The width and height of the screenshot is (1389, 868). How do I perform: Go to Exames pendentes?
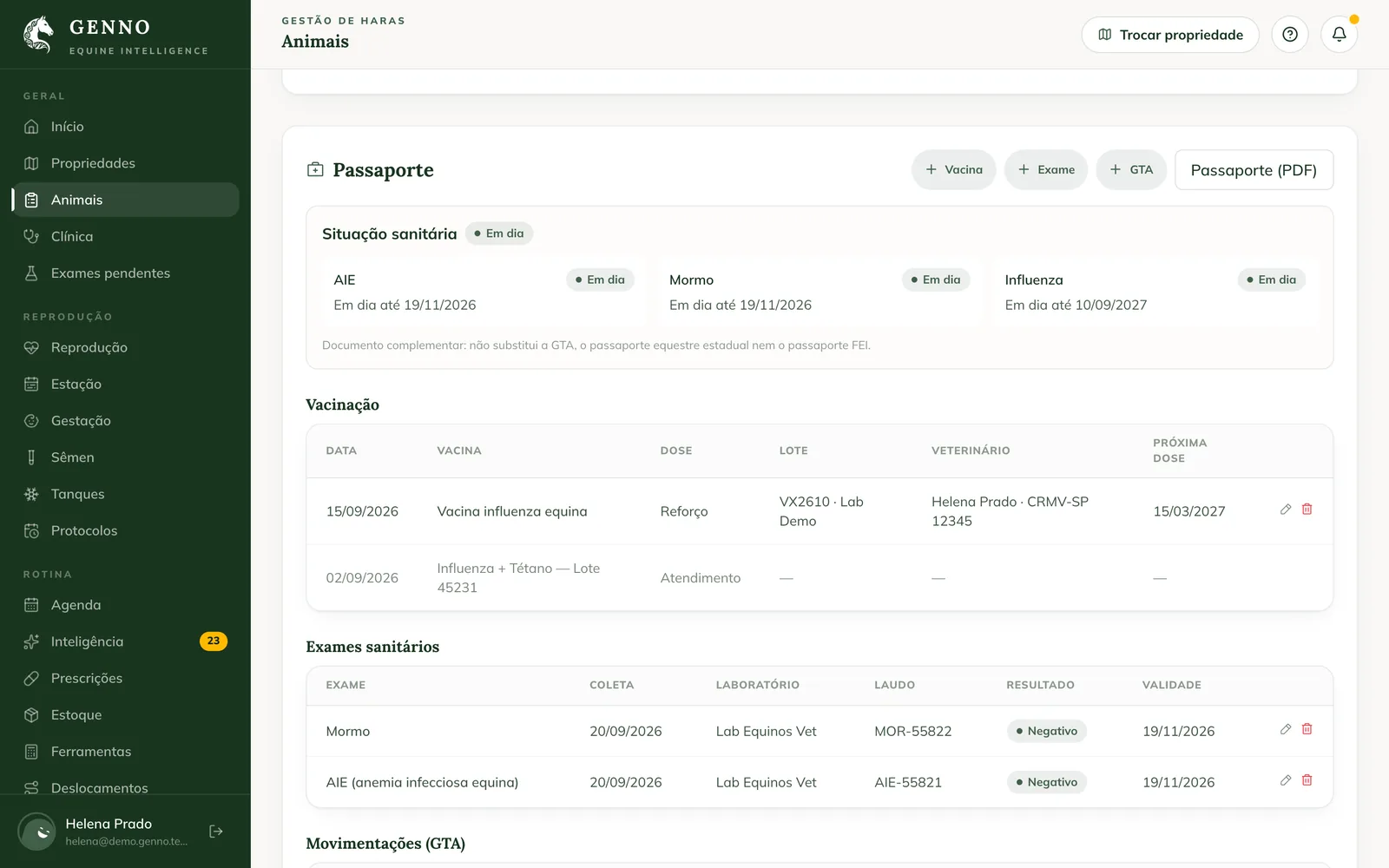[125, 273]
